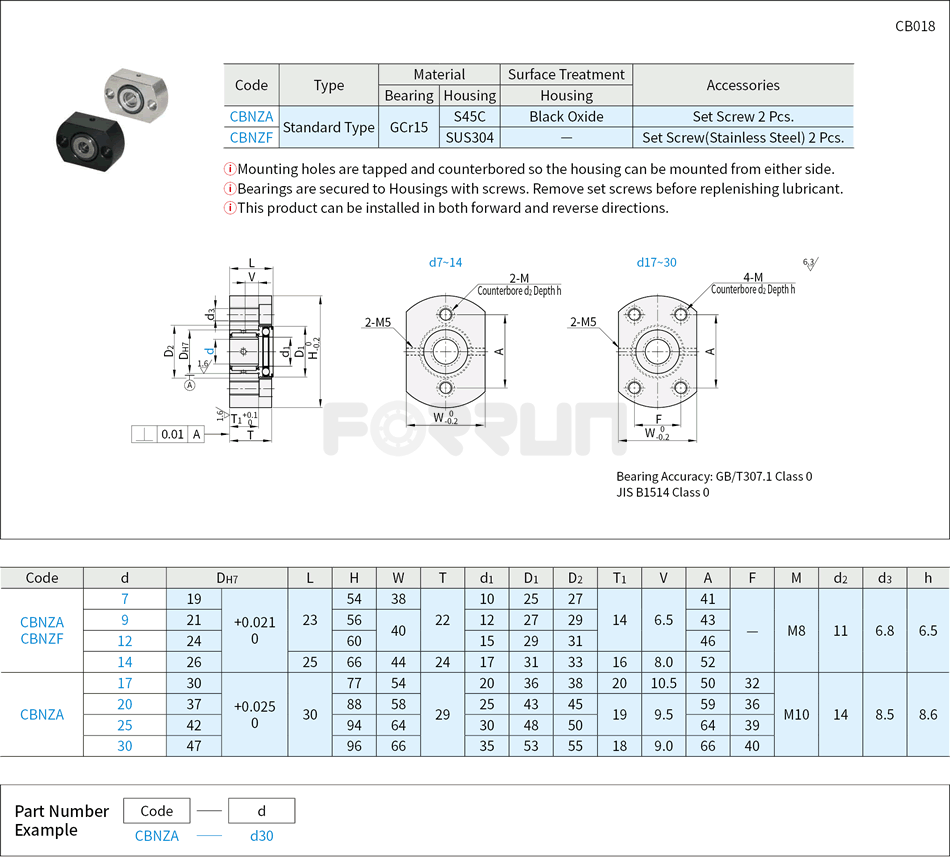Click the surface roughness 6.3 symbol

[x=809, y=264]
